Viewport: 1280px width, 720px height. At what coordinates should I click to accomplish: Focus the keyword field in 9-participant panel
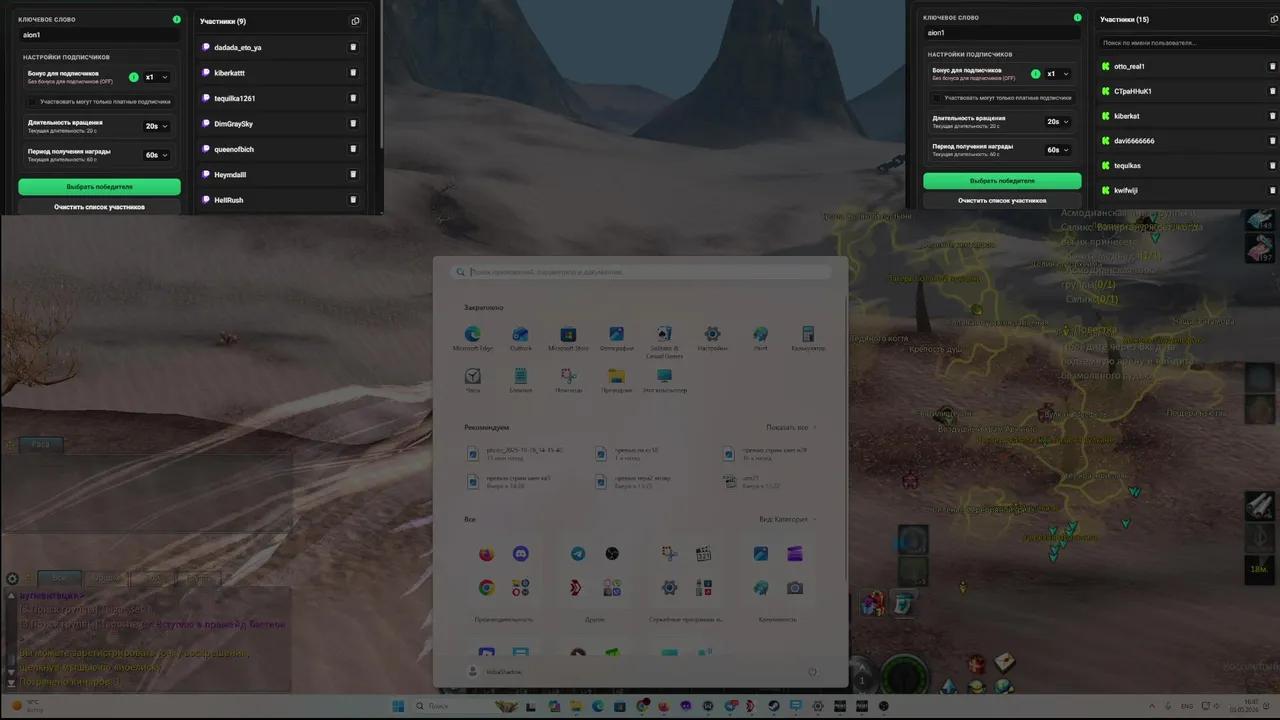pyautogui.click(x=99, y=35)
